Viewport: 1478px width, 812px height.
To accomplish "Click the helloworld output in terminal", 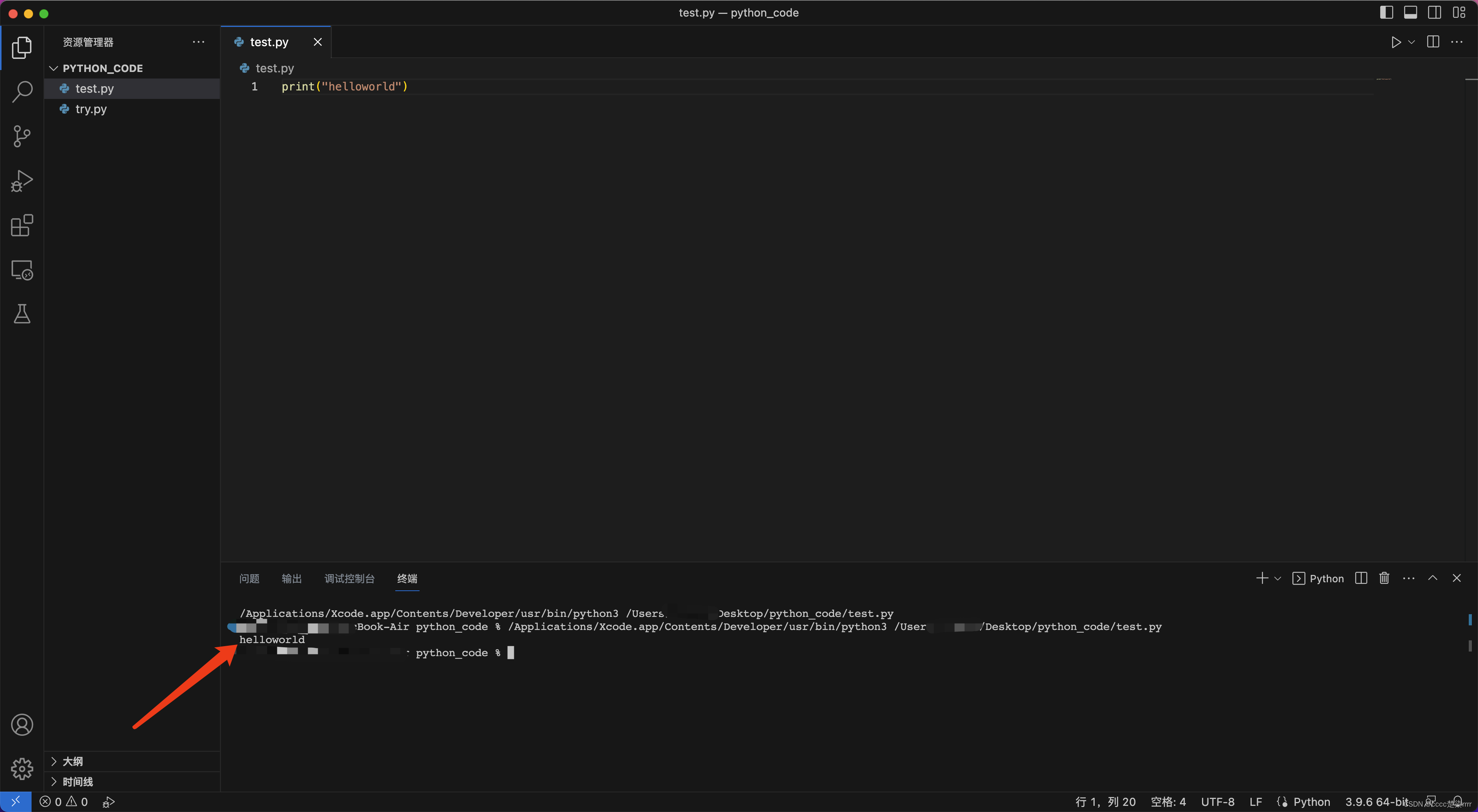I will (x=272, y=639).
